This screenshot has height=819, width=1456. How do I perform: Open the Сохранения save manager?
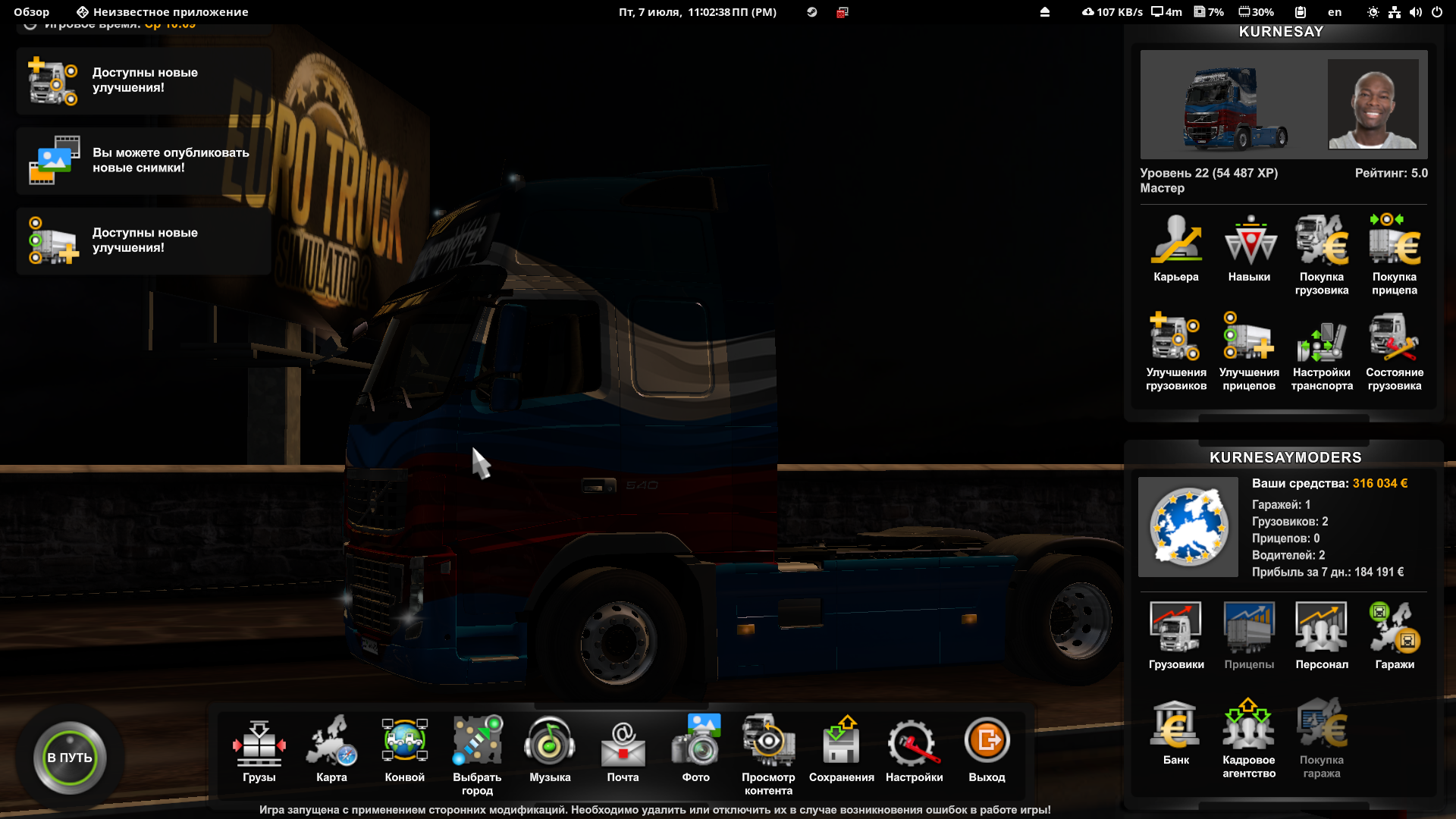point(841,741)
